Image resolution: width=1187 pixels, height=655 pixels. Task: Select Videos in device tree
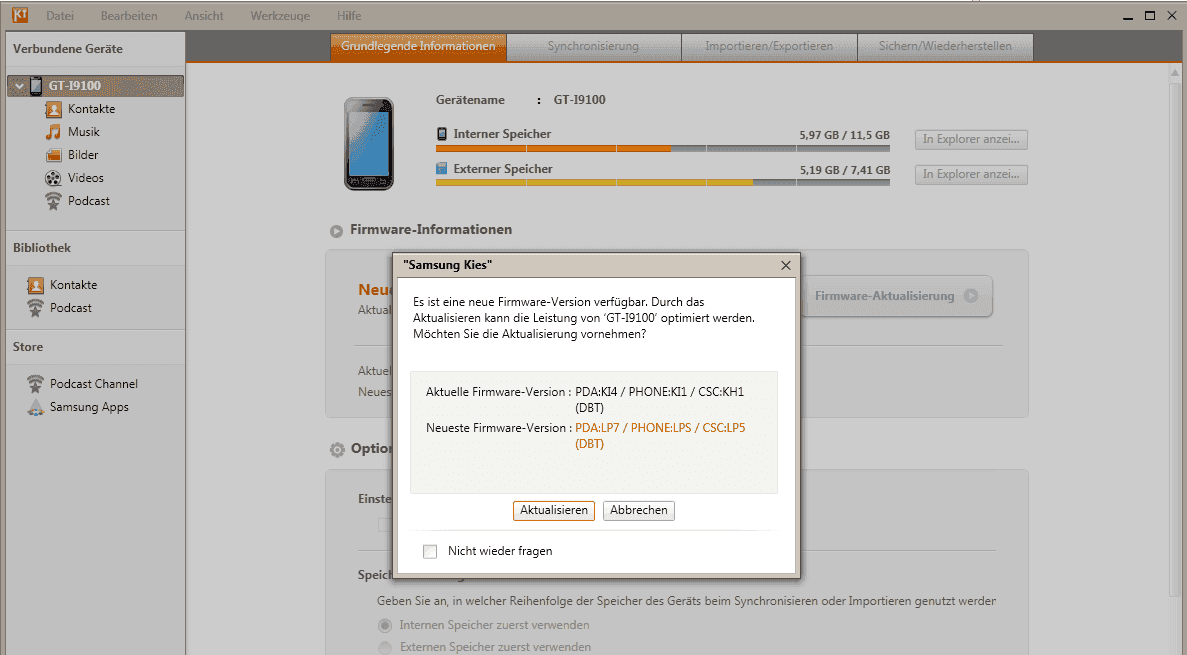click(x=86, y=178)
